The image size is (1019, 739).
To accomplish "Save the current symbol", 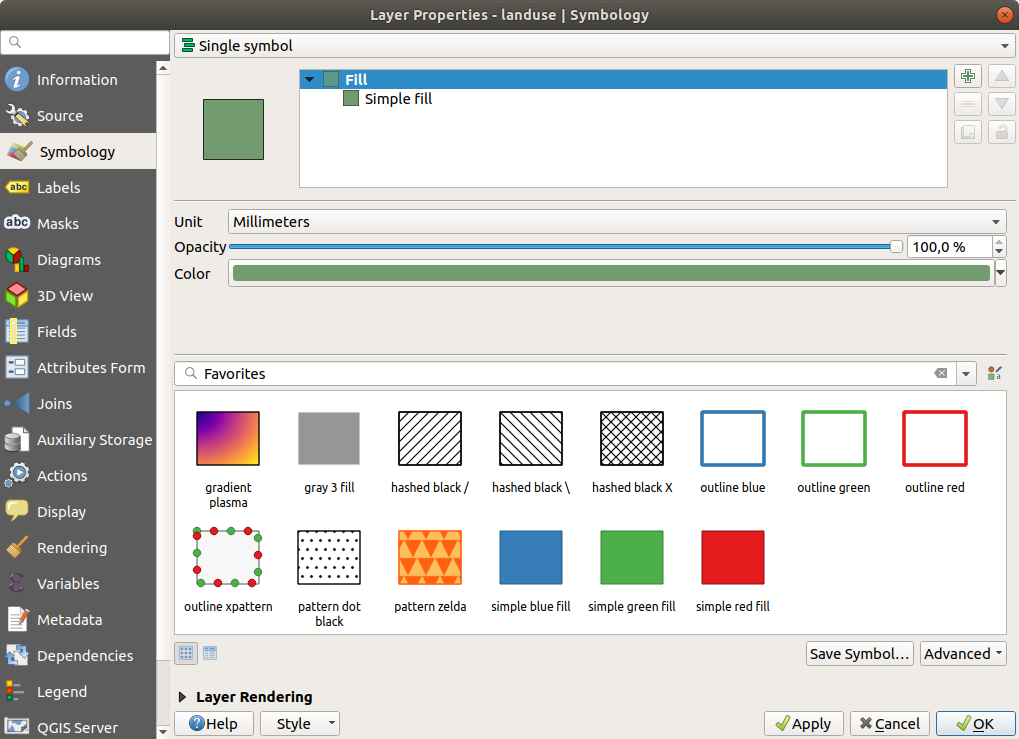I will click(x=858, y=653).
